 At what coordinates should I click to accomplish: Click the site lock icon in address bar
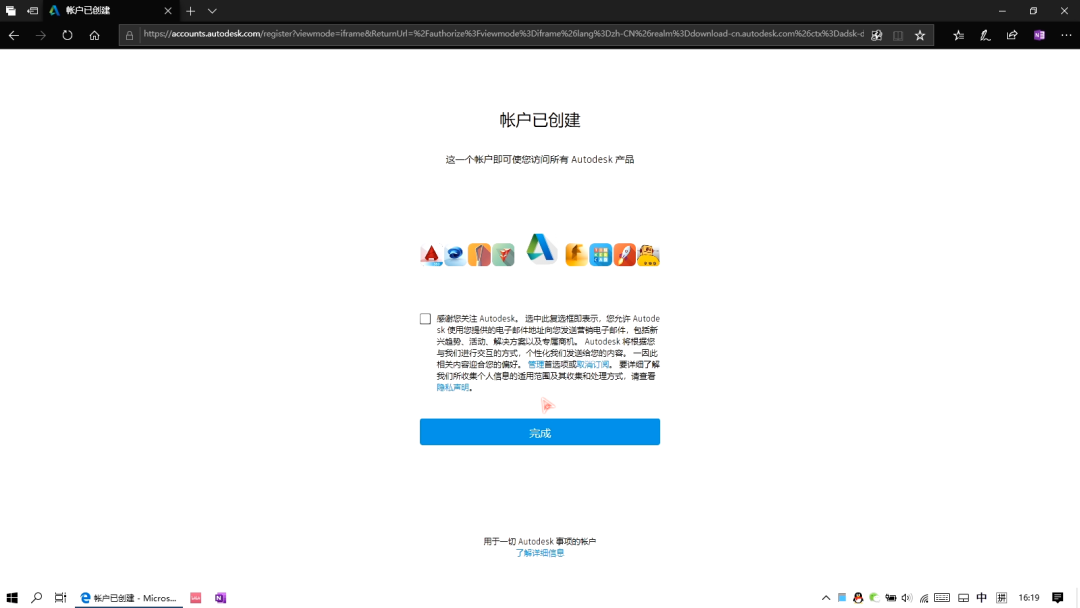tap(129, 35)
